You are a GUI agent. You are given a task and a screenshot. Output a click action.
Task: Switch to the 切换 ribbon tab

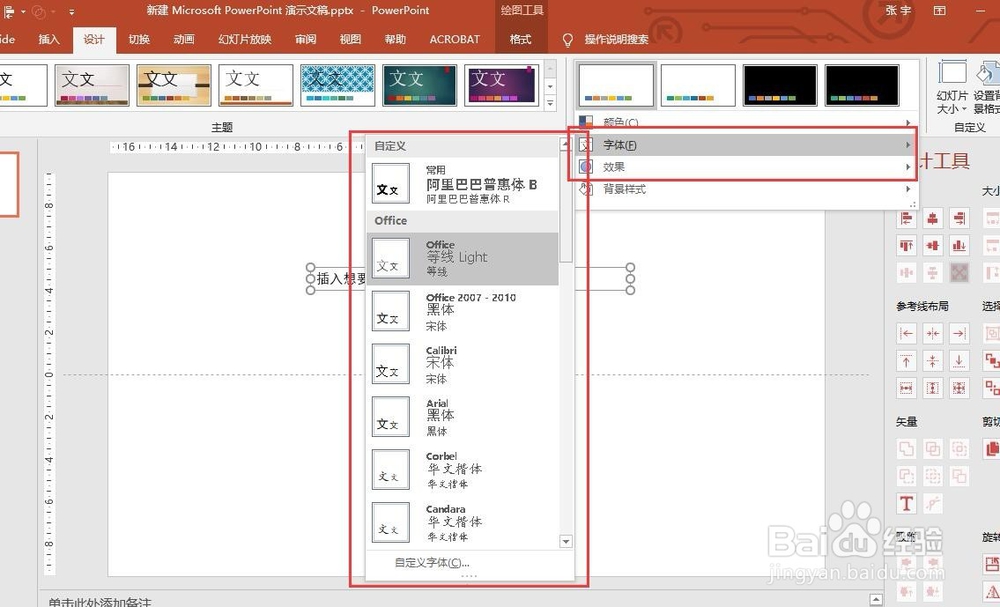(139, 40)
